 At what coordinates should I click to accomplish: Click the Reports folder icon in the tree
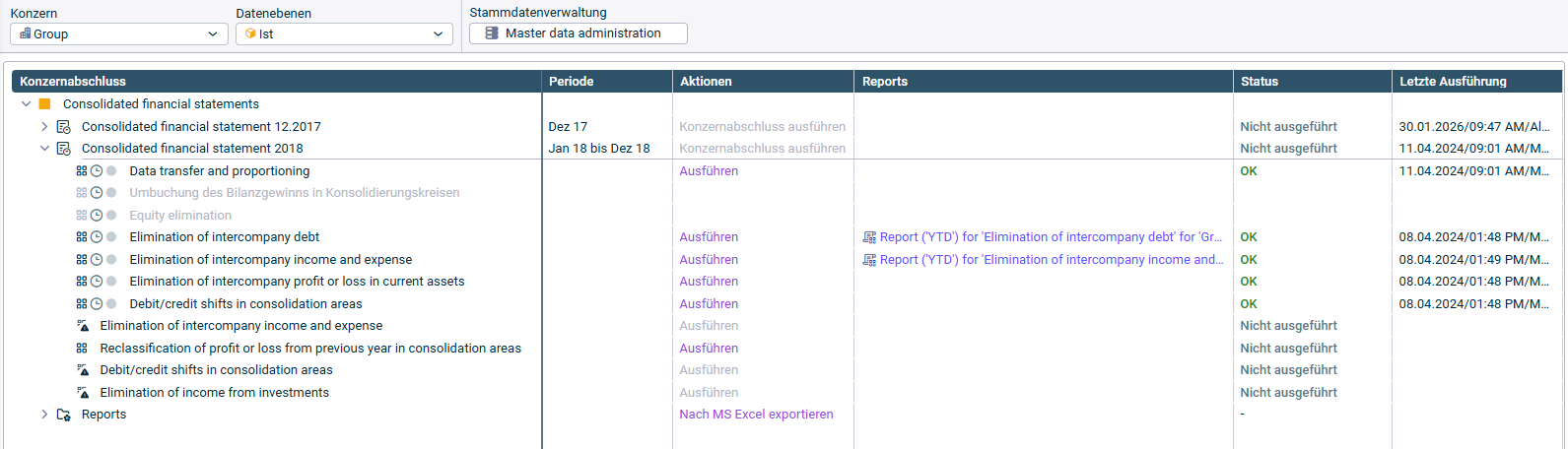[64, 415]
